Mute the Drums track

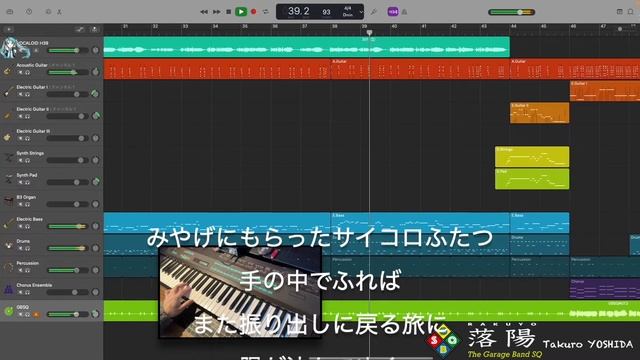[20, 249]
